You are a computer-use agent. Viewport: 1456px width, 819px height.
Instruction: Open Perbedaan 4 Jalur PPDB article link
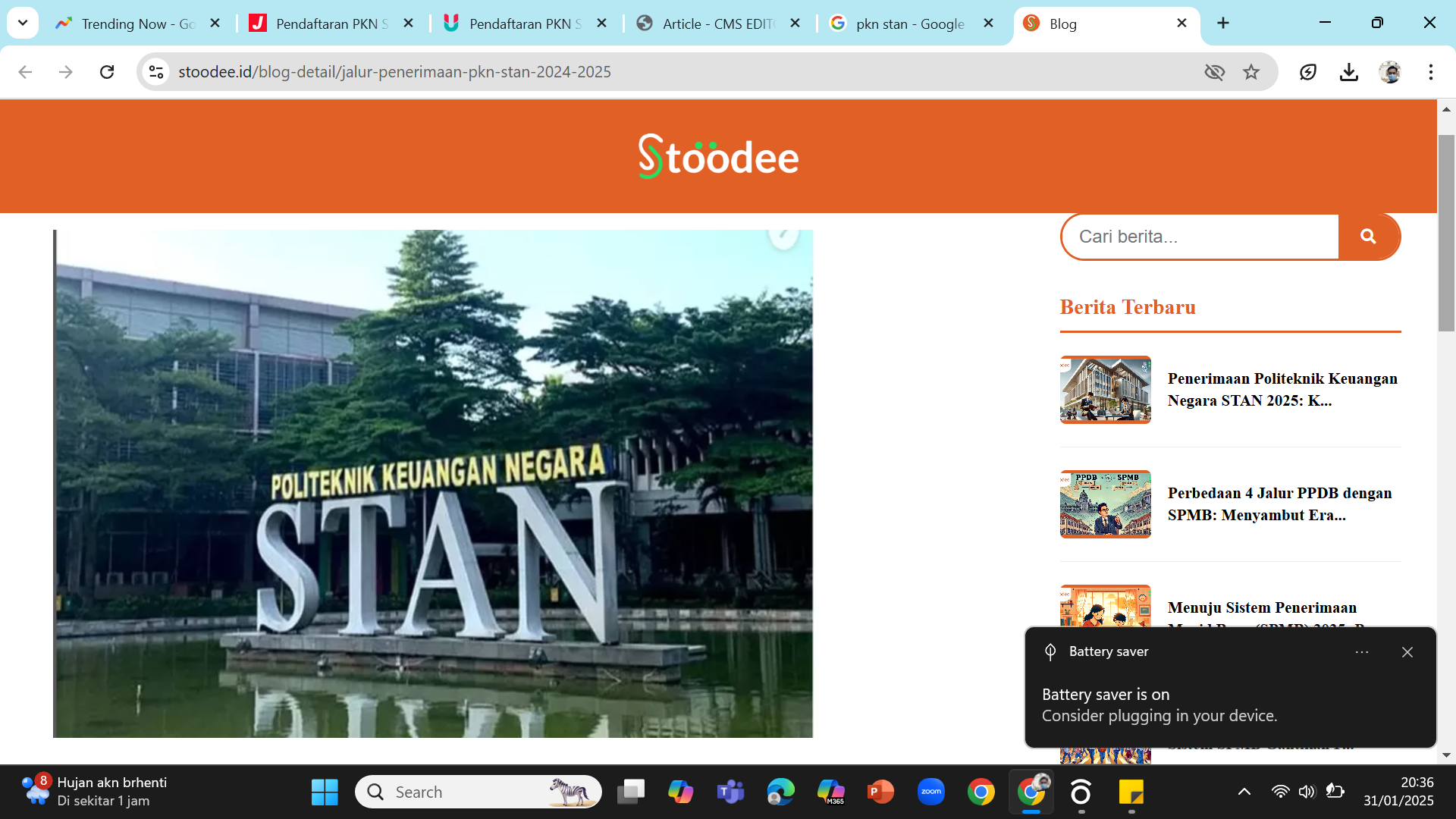click(1280, 504)
